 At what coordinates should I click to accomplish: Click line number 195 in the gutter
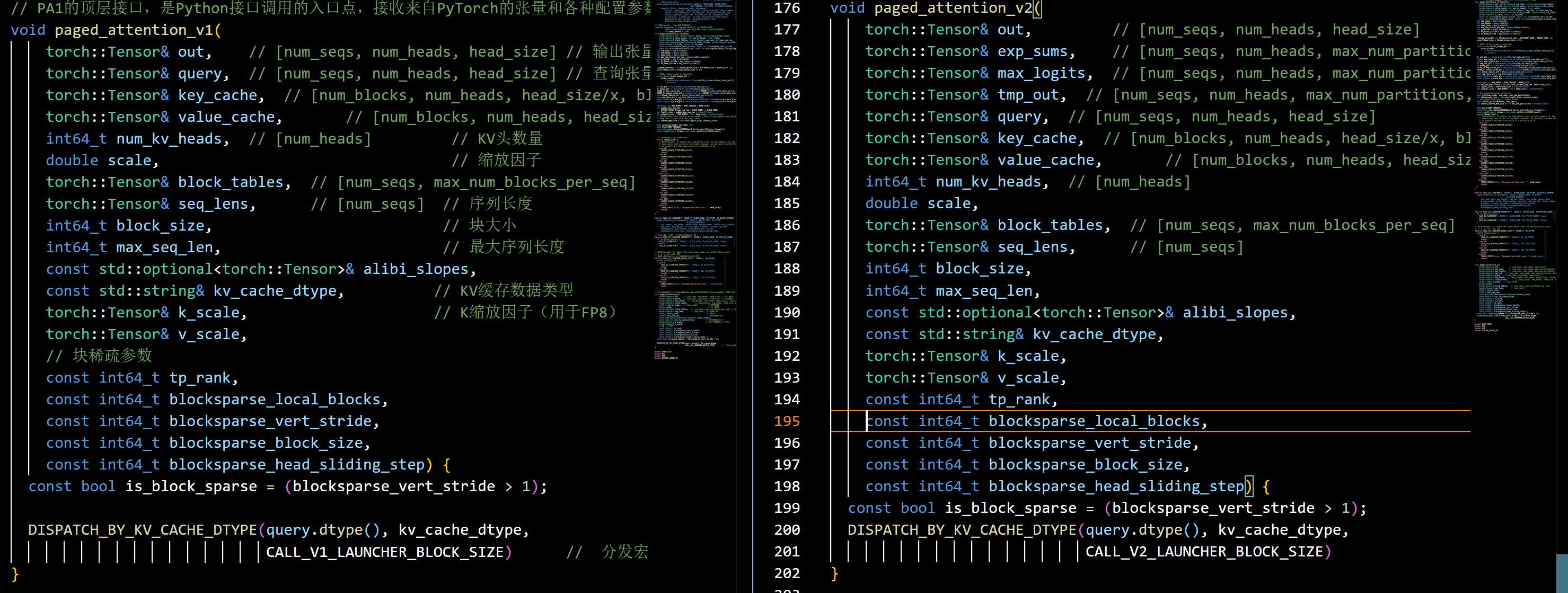pyautogui.click(x=787, y=421)
